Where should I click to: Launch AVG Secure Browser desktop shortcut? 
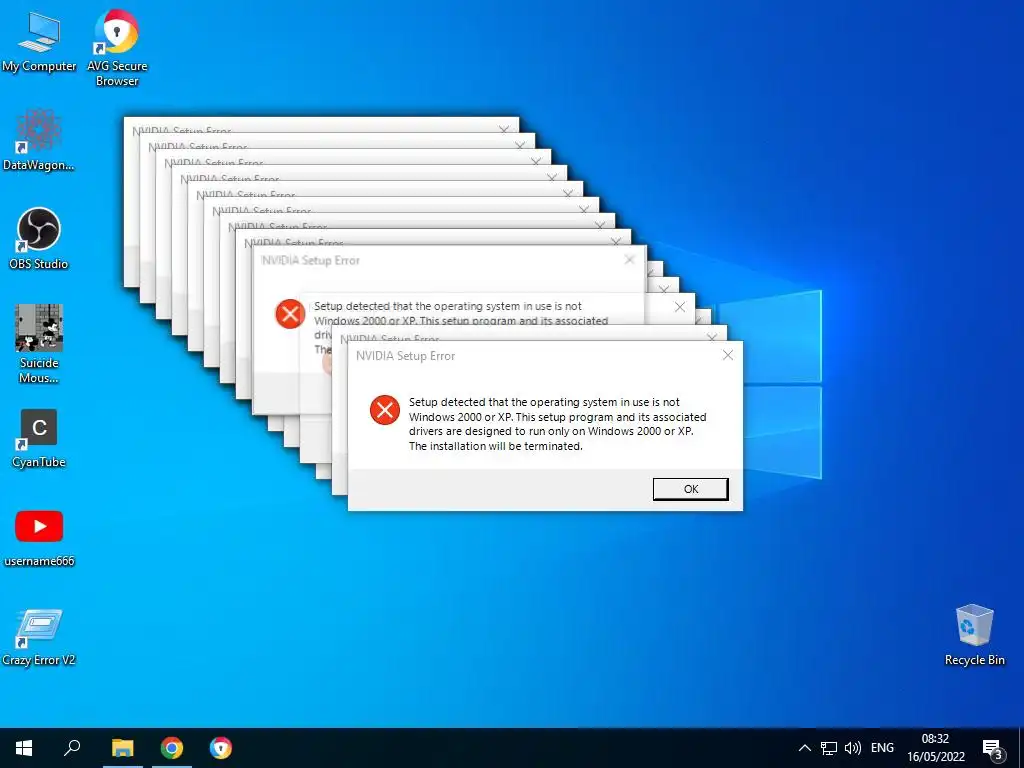point(117,47)
